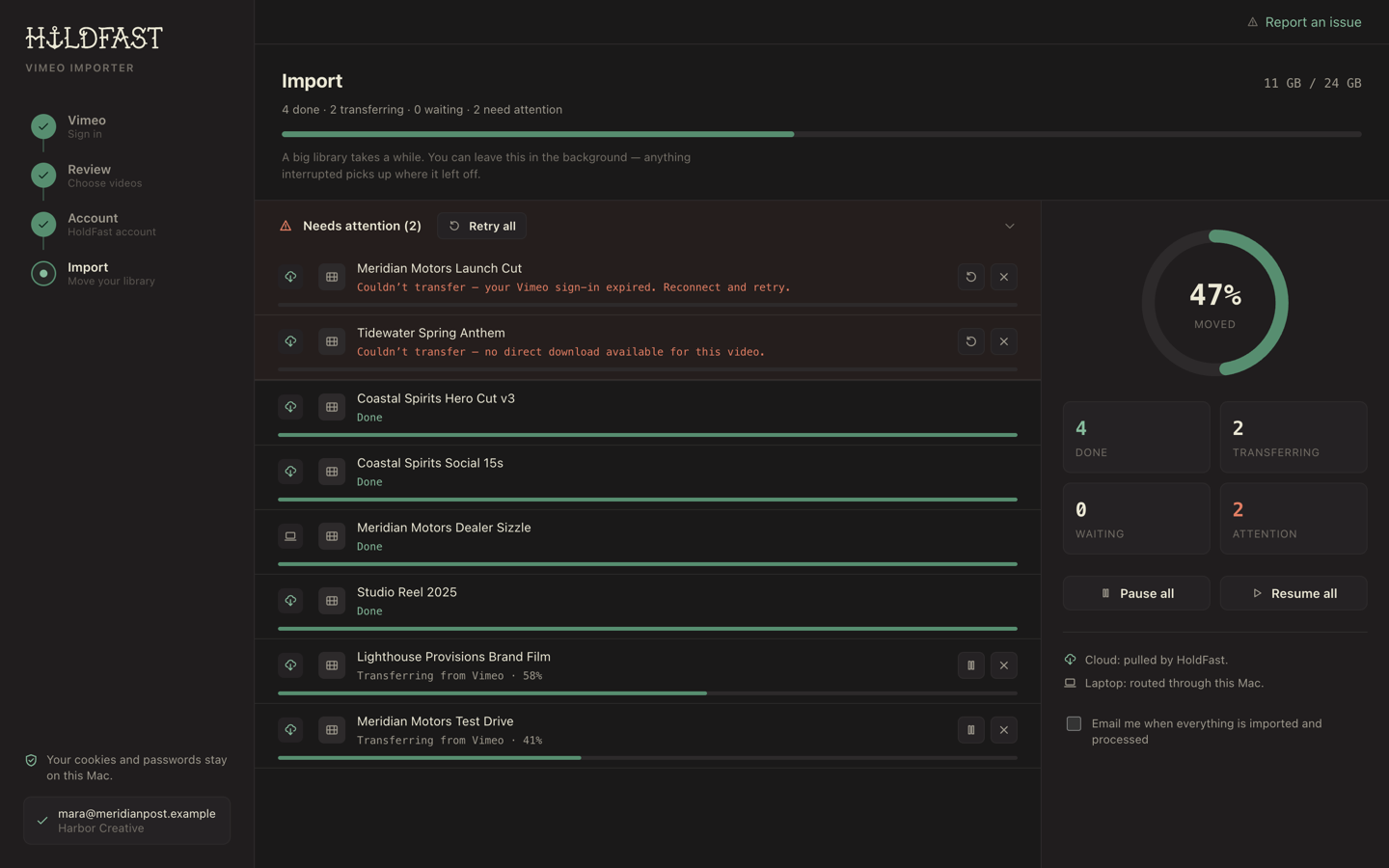Remove Tidewater Spring Anthem from import
Screen dimensions: 1389x868
[x=1004, y=341]
